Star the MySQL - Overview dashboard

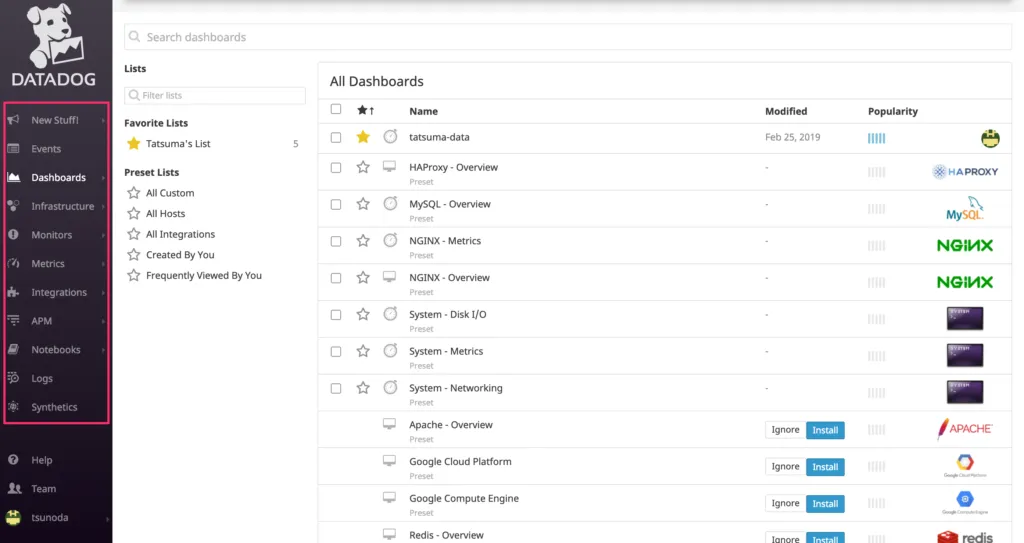tap(363, 204)
